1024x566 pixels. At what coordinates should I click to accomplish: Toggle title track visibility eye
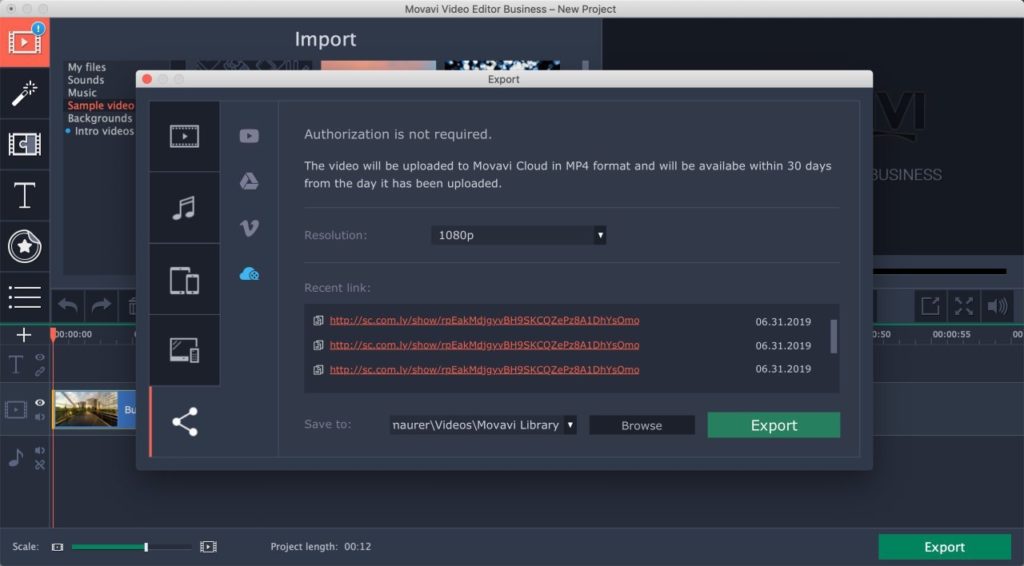(x=40, y=357)
